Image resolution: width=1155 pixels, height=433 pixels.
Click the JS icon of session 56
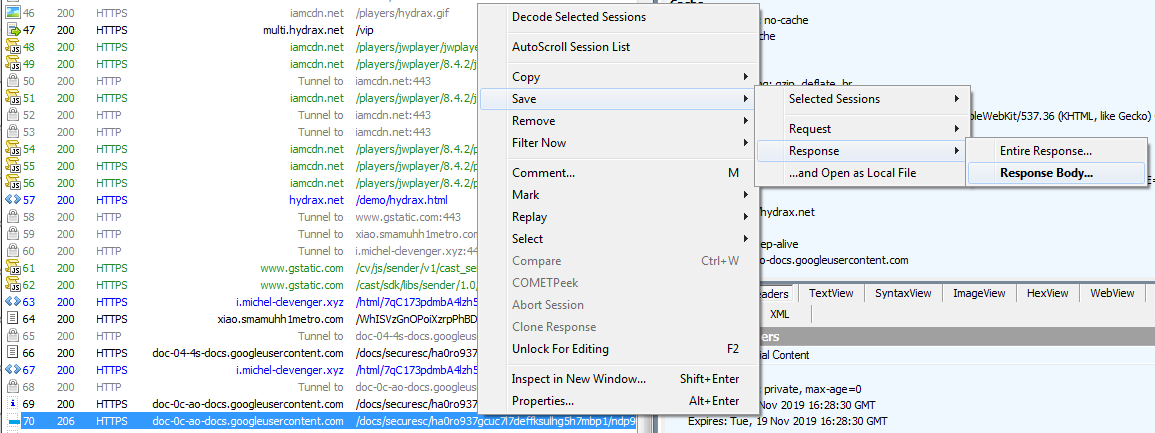click(13, 183)
